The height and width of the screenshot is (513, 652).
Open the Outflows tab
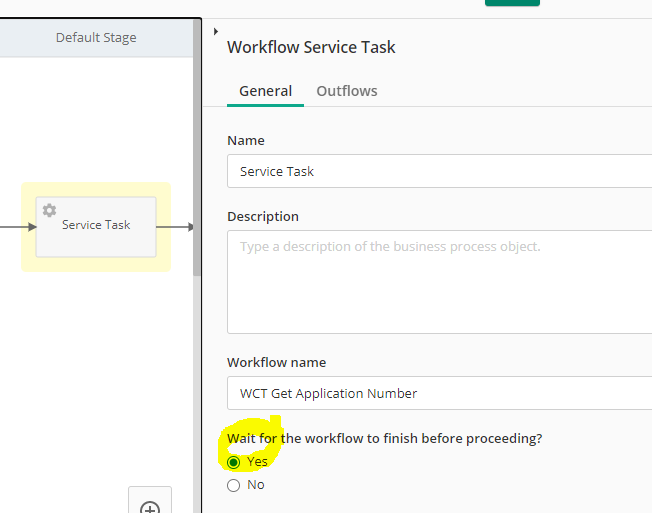pyautogui.click(x=347, y=91)
